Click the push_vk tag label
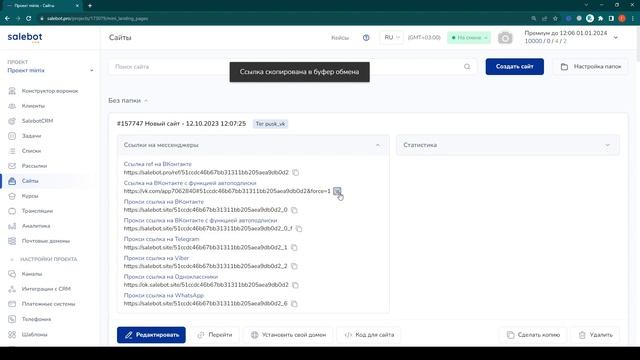Image resolution: width=640 pixels, height=360 pixels. pos(270,124)
